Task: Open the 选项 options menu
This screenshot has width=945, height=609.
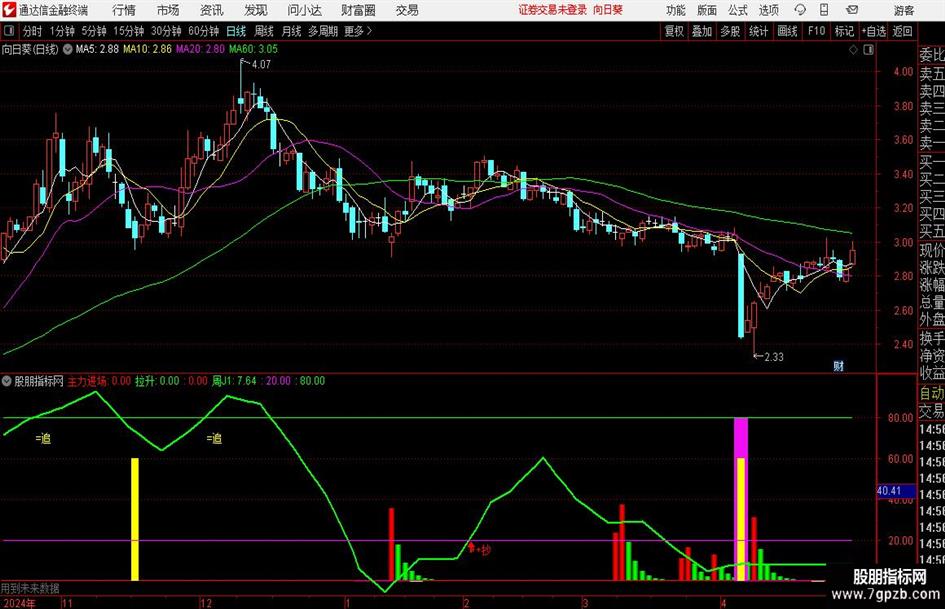Action: coord(768,10)
